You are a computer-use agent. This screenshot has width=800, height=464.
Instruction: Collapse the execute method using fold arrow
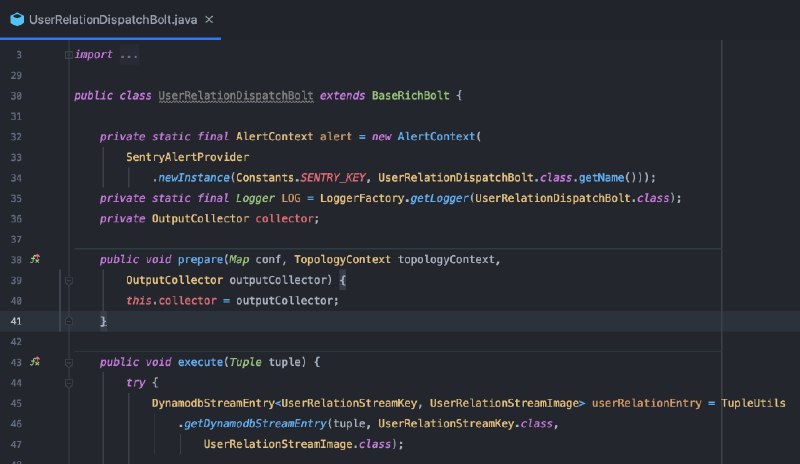click(68, 362)
